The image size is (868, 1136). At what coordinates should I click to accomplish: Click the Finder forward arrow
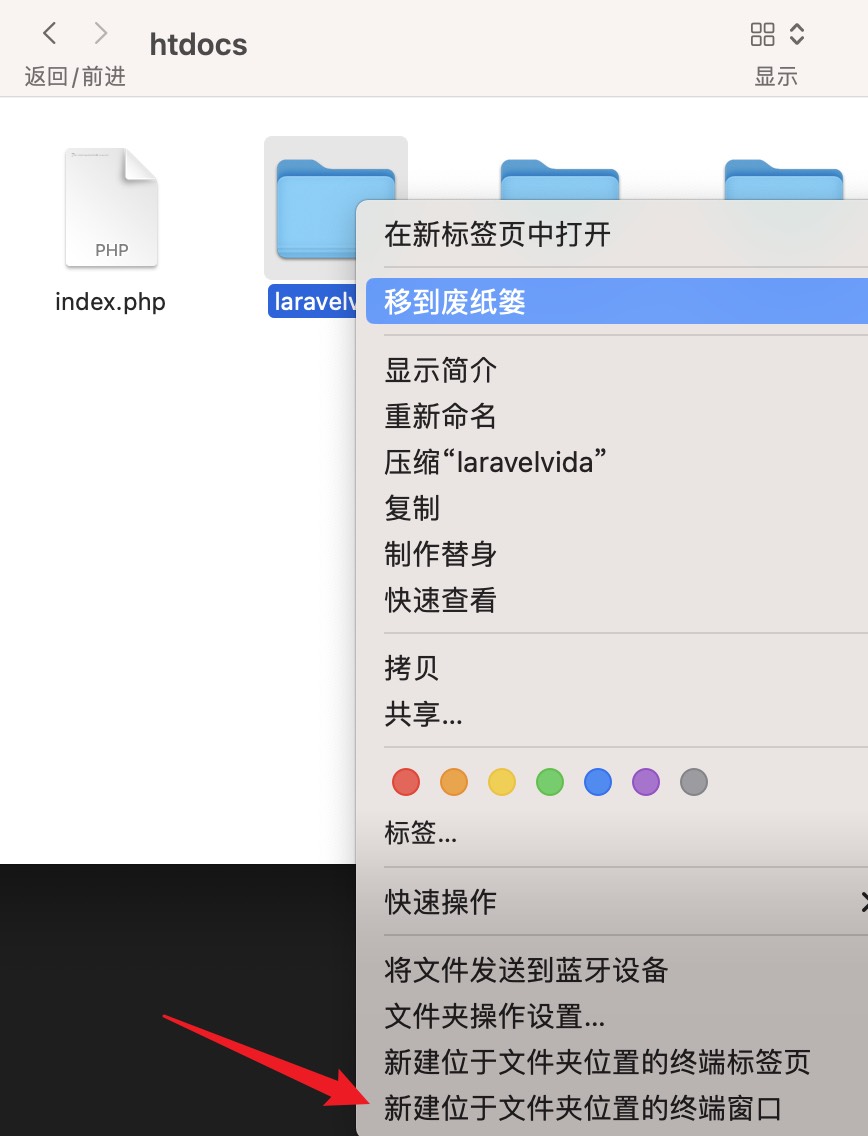pyautogui.click(x=100, y=34)
